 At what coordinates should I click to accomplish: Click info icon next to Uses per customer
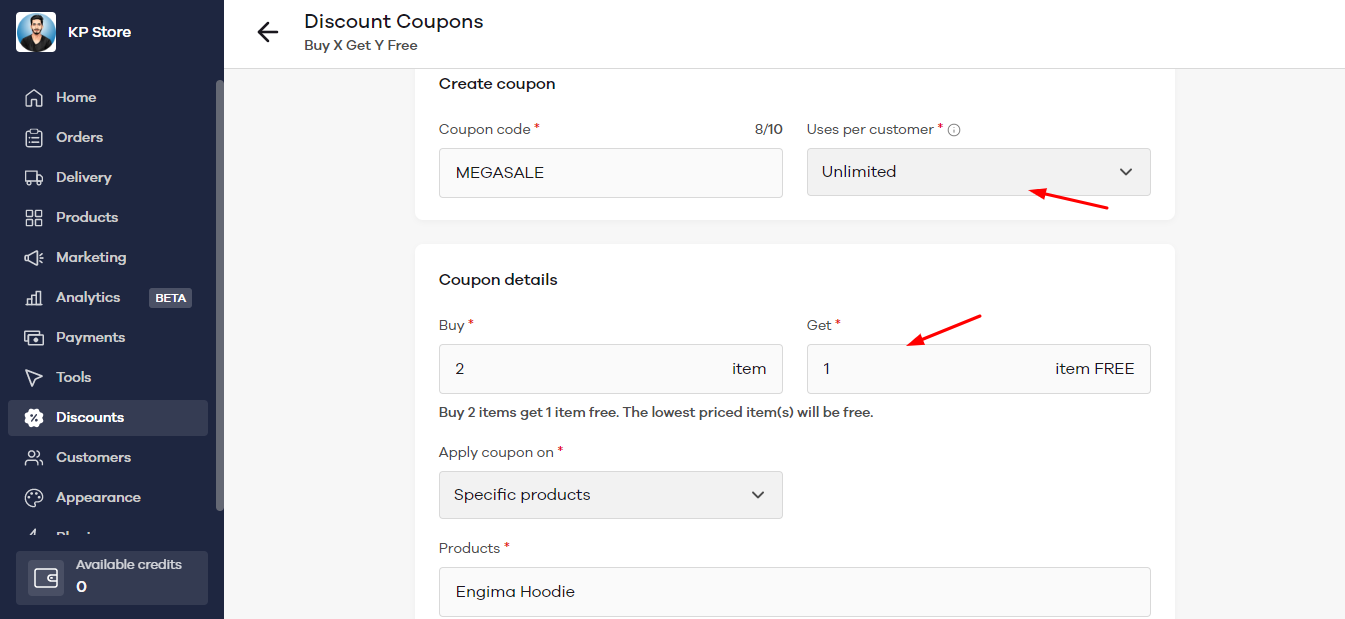click(x=954, y=130)
